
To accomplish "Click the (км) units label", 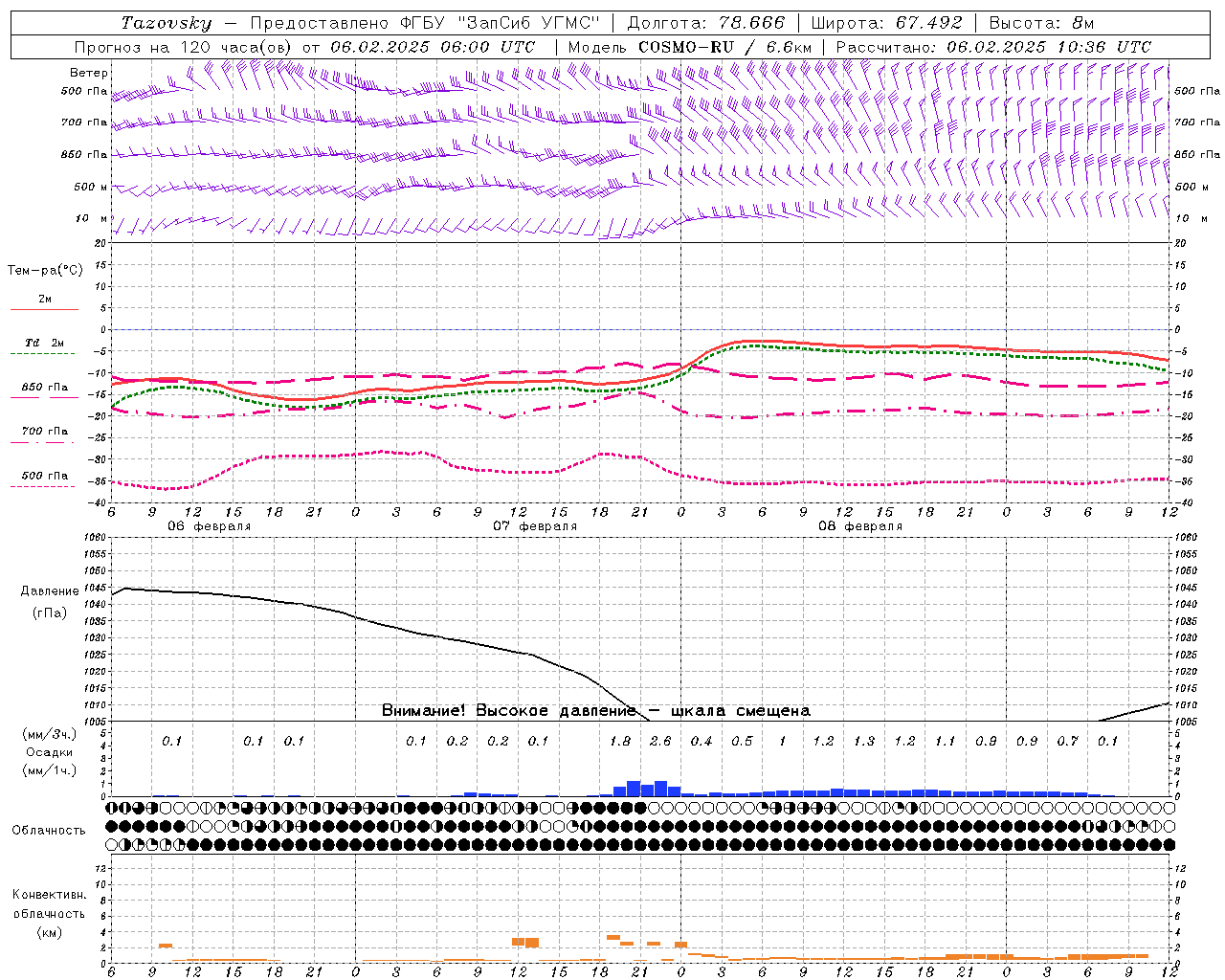I will (x=50, y=932).
